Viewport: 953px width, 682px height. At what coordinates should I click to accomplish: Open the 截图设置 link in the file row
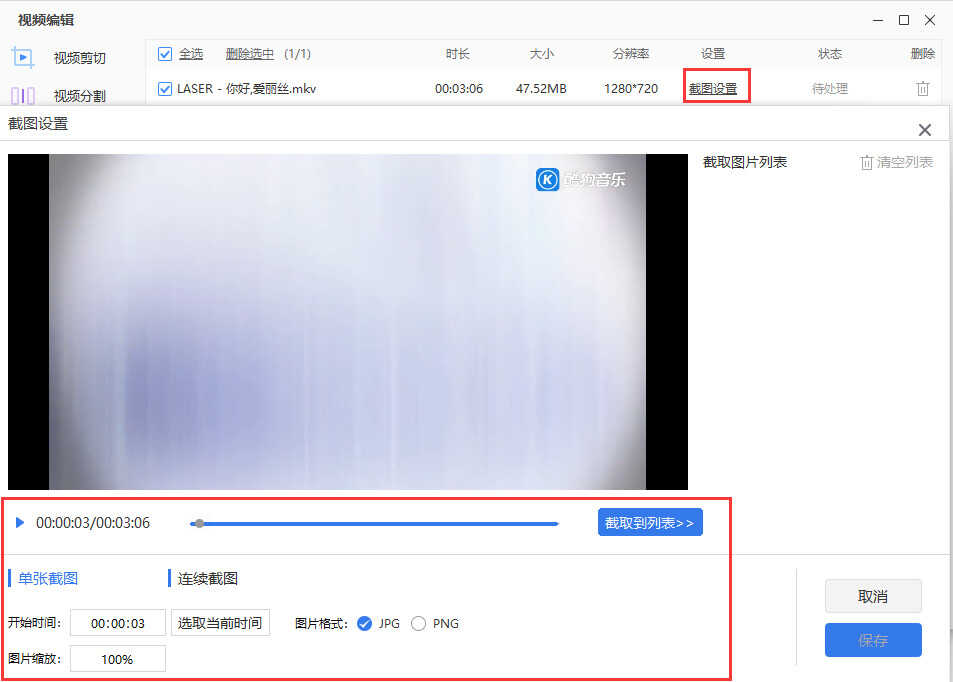[x=712, y=89]
